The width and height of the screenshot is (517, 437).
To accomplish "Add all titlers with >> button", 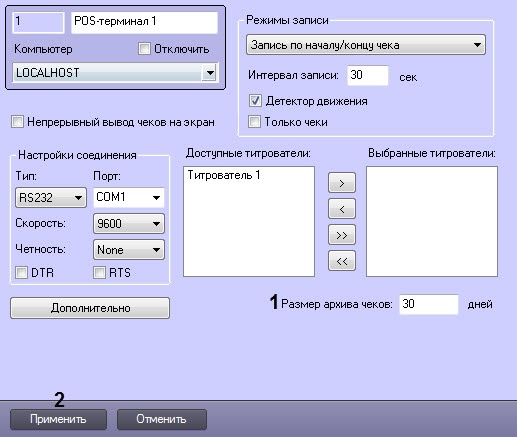I will pos(342,235).
